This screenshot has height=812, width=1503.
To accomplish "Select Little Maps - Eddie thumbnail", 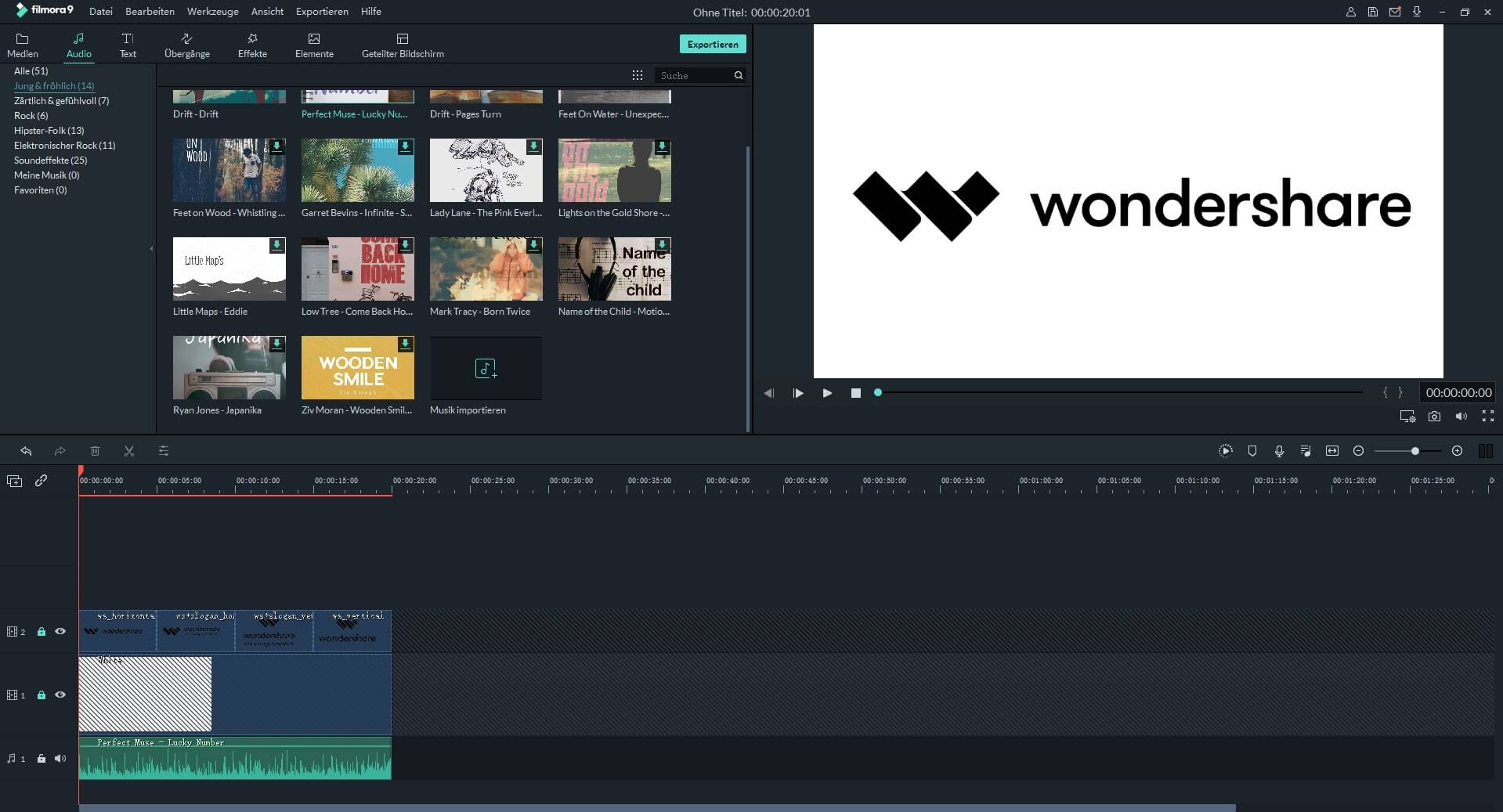I will click(x=229, y=269).
